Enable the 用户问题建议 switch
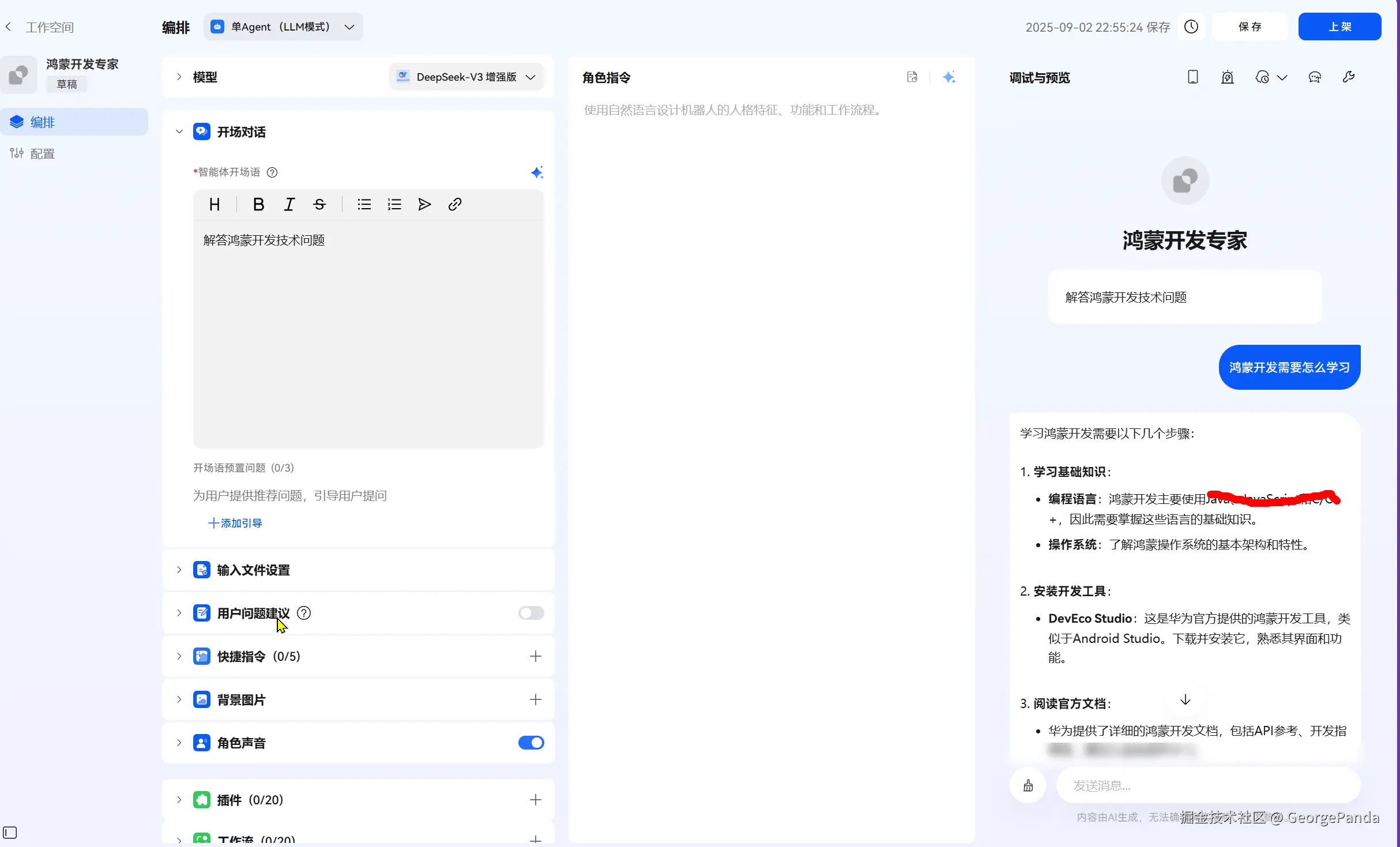This screenshot has height=847, width=1400. point(530,613)
